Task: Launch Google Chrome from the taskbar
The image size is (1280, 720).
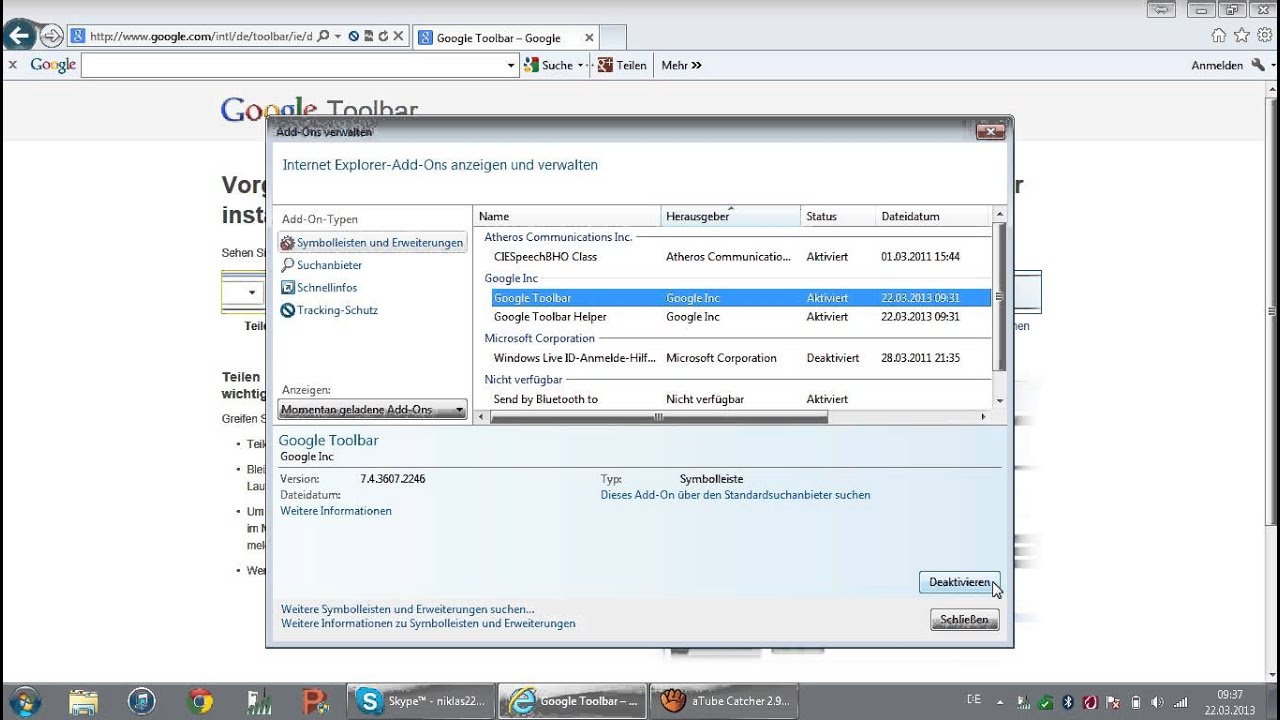Action: click(200, 701)
